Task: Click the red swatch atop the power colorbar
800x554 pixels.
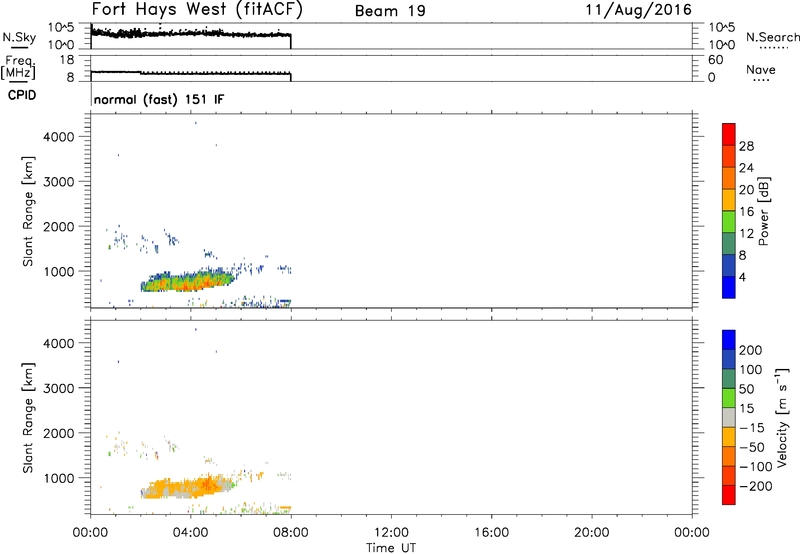Action: 729,134
